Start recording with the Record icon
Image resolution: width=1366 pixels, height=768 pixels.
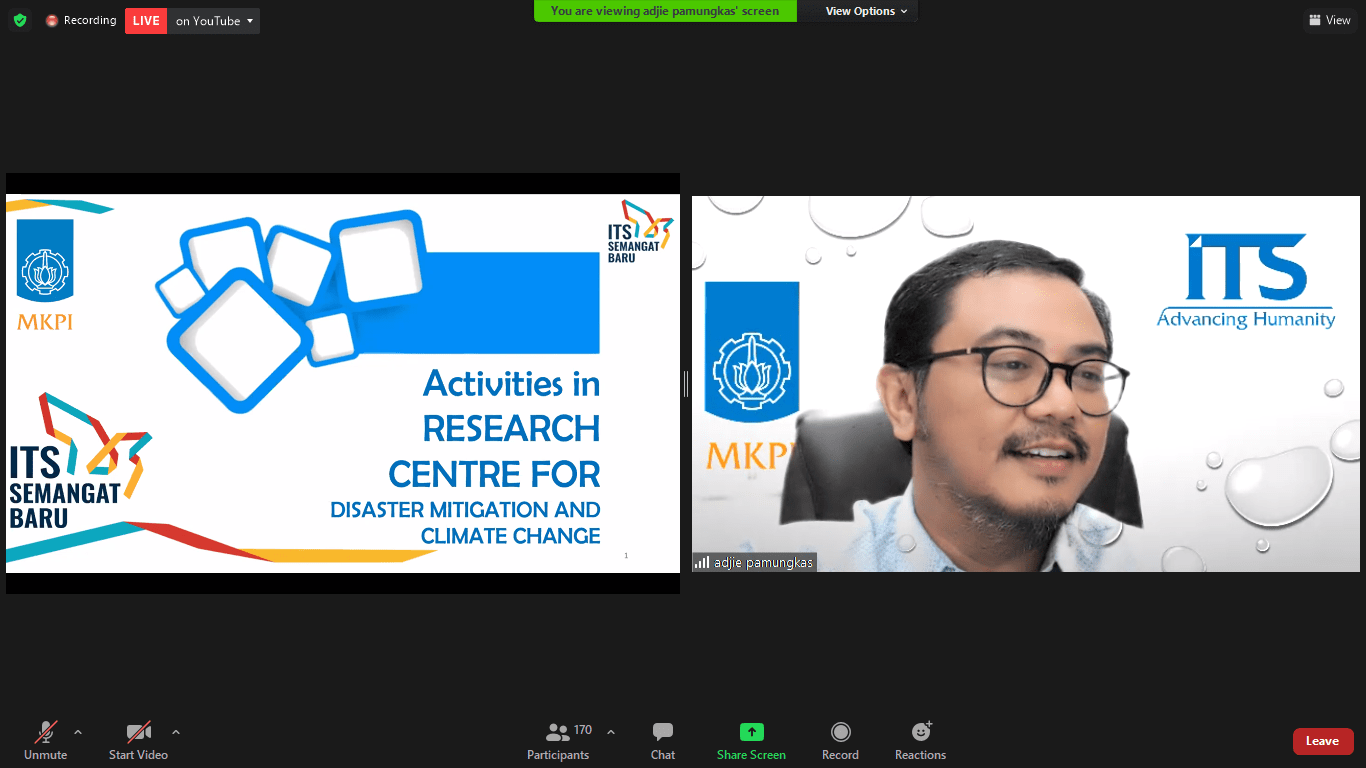840,732
